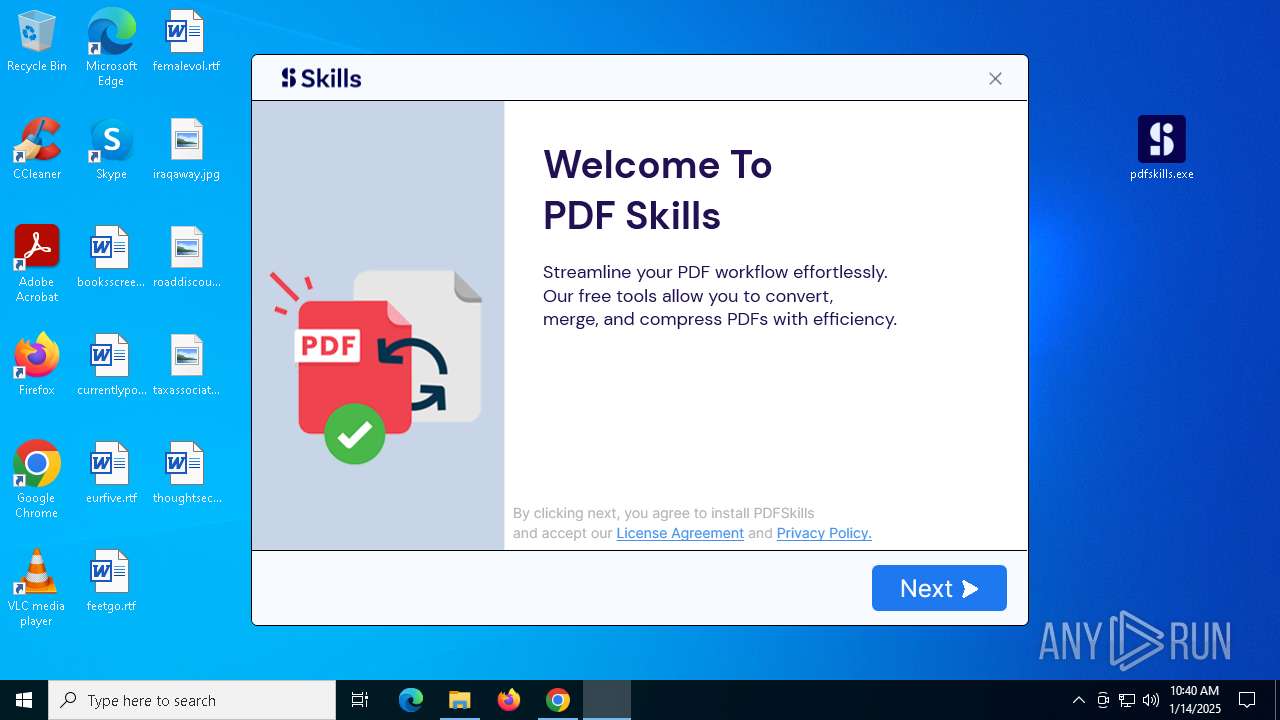
Task: Click the Next button in installer
Action: pos(939,588)
